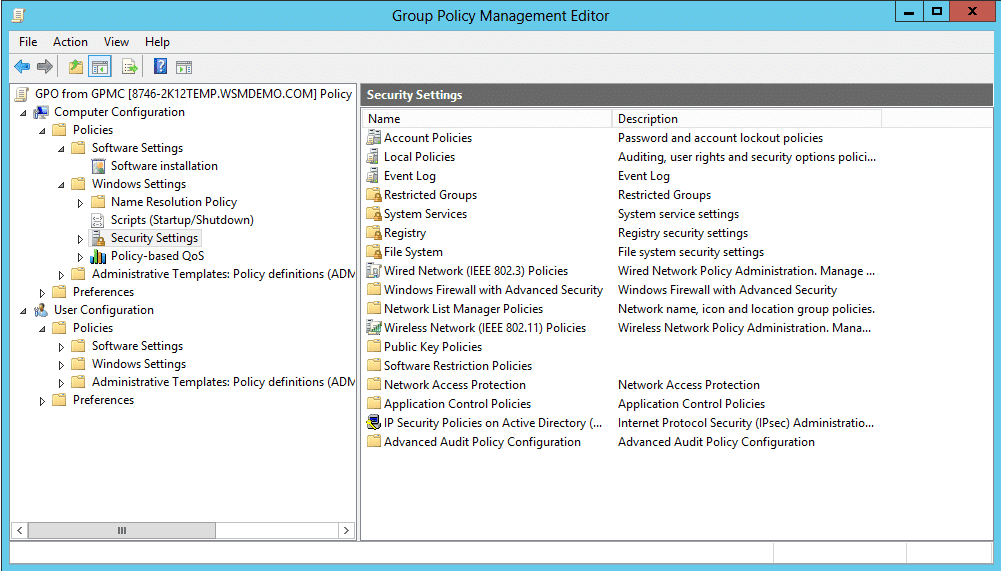Click the Back arrow in the toolbar
Image resolution: width=1001 pixels, height=571 pixels.
point(22,67)
